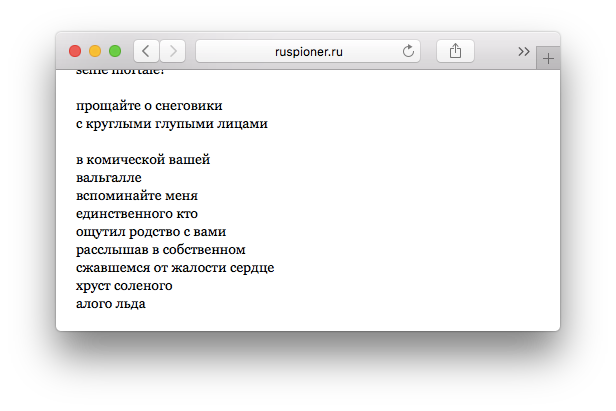Viewport: 616px width, 411px height.
Task: Go back to the previous page
Action: tap(146, 51)
